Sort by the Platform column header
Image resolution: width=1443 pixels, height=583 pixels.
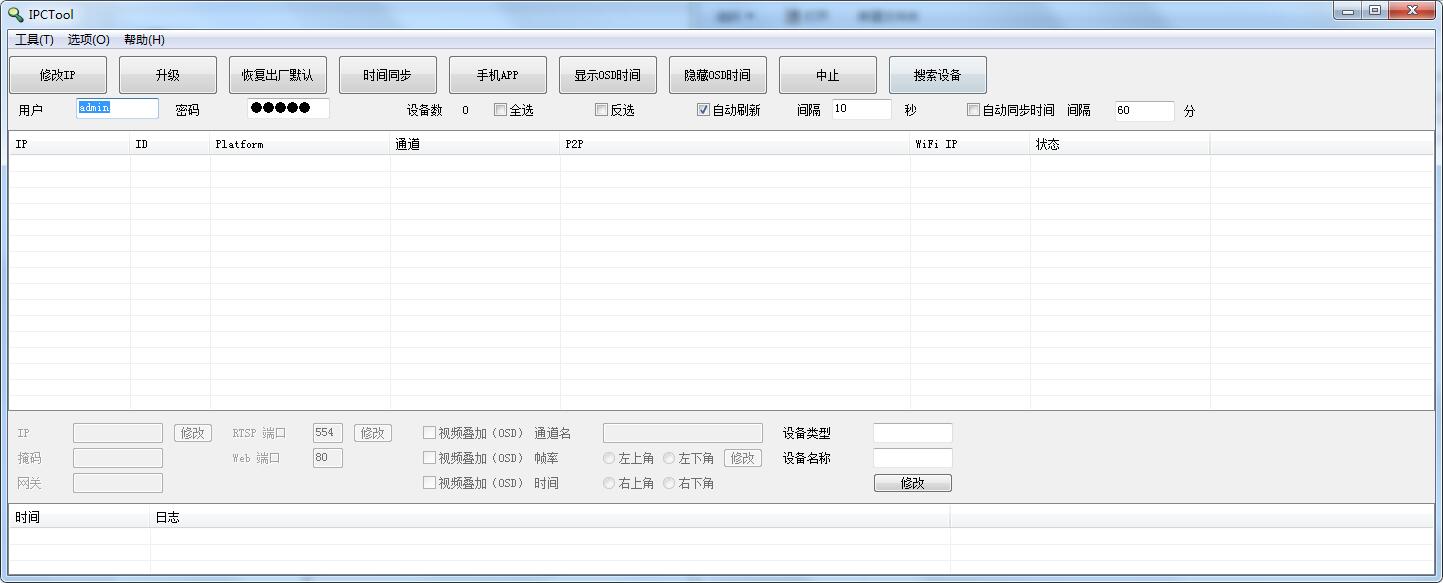(300, 144)
